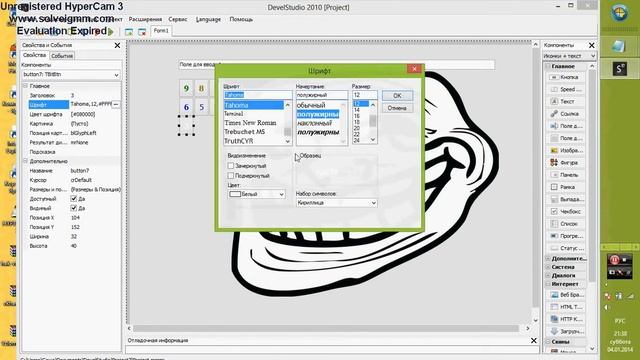Image resolution: width=640 pixels, height=360 pixels.
Task: Click the form designer horizontal scrollbar
Action: [325, 328]
